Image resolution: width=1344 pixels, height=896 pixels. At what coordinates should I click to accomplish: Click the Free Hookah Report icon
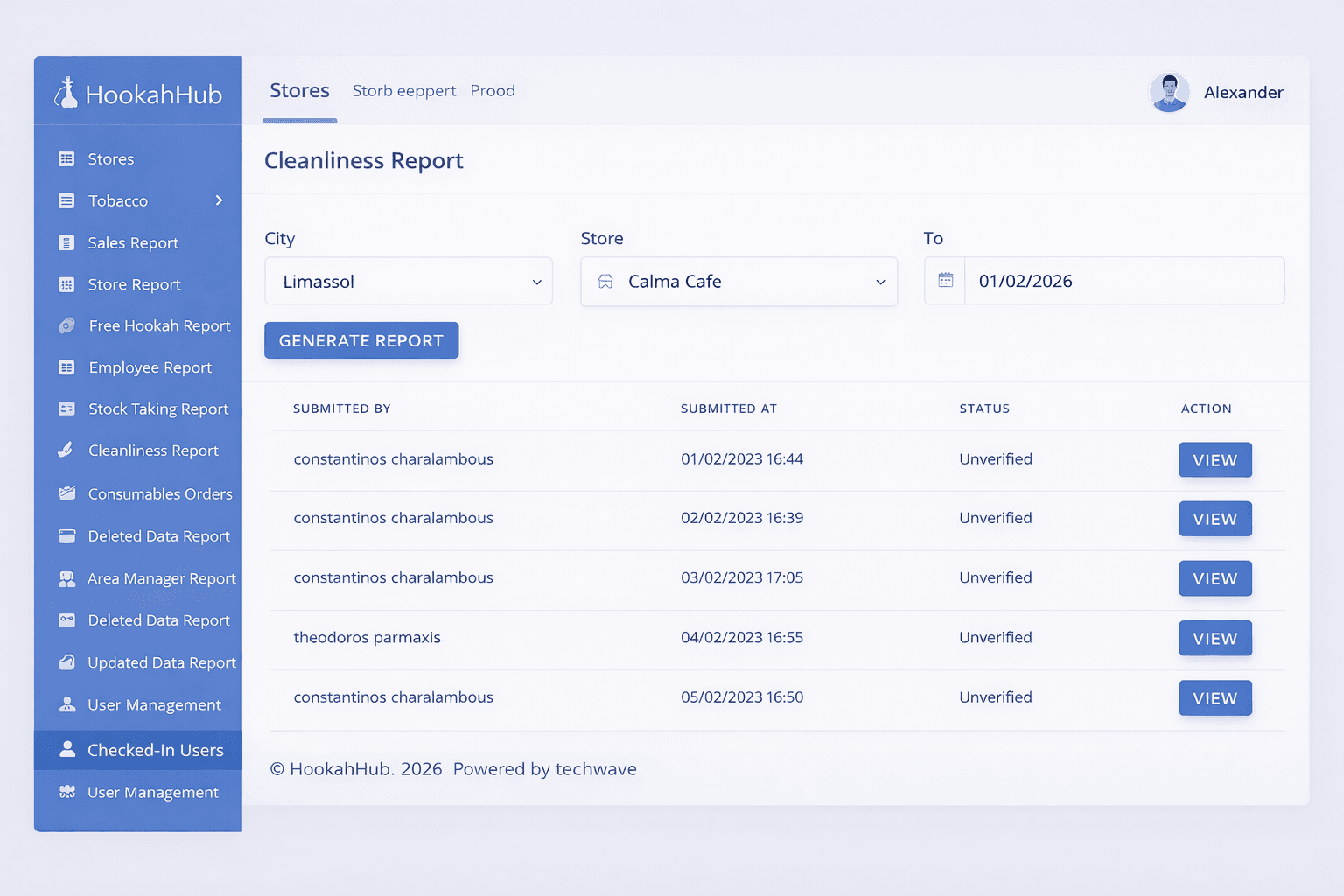click(x=66, y=326)
